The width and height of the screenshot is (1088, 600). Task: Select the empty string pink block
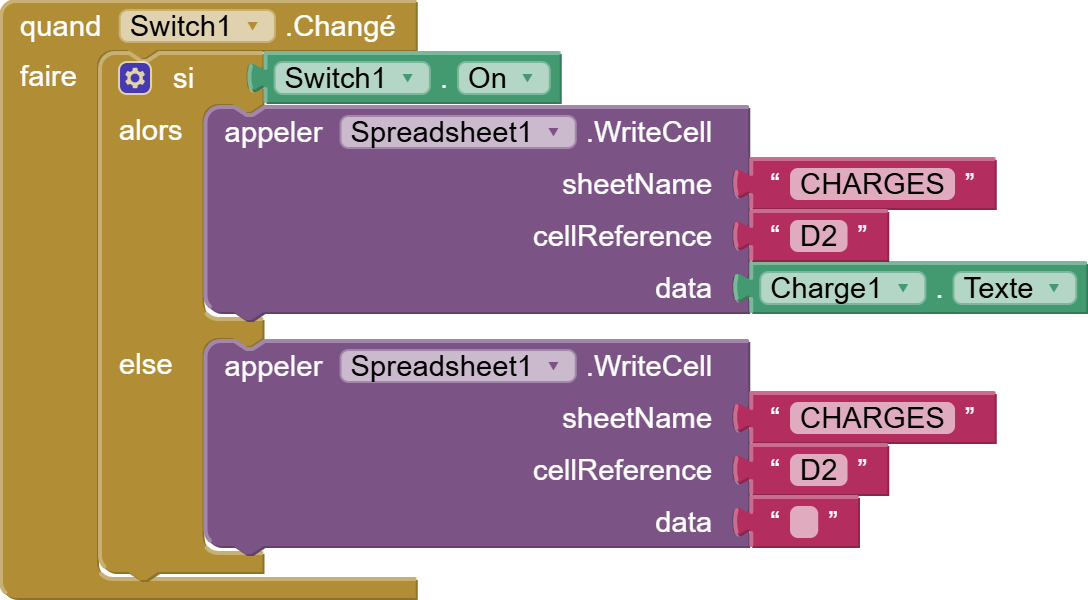click(805, 522)
